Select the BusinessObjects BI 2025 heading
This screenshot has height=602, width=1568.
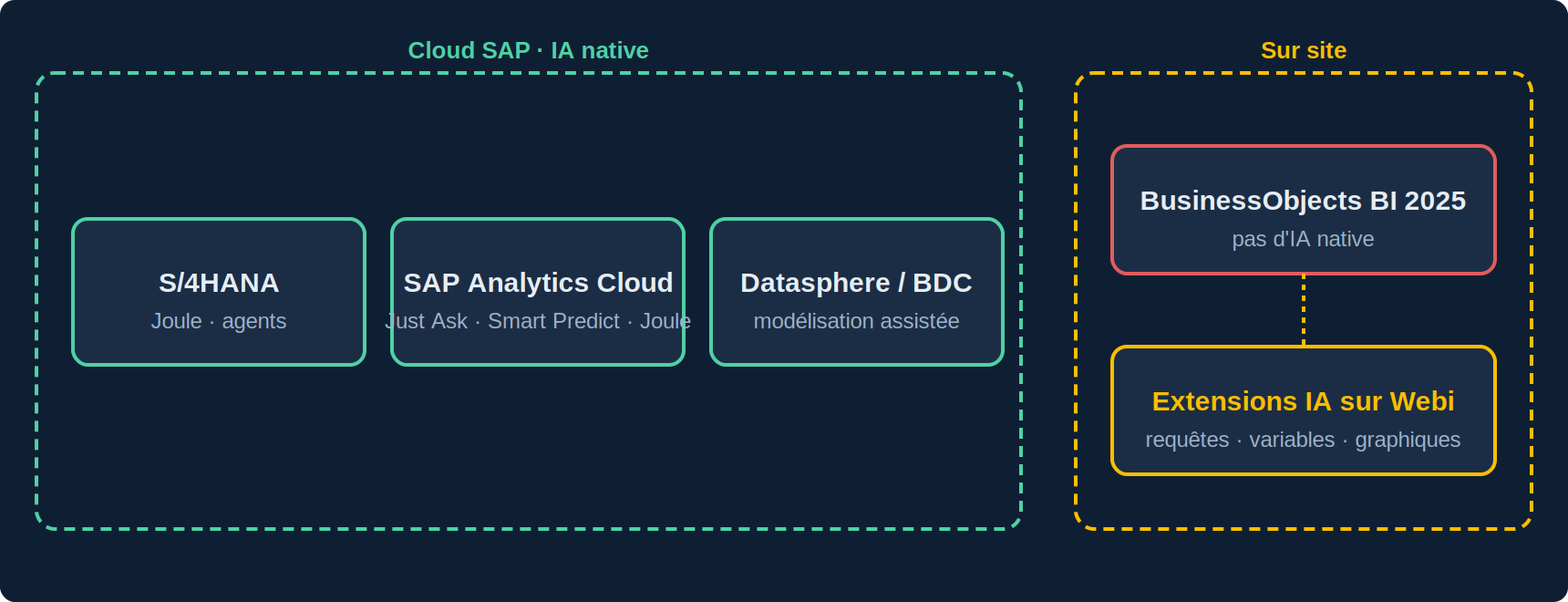[x=1304, y=201]
